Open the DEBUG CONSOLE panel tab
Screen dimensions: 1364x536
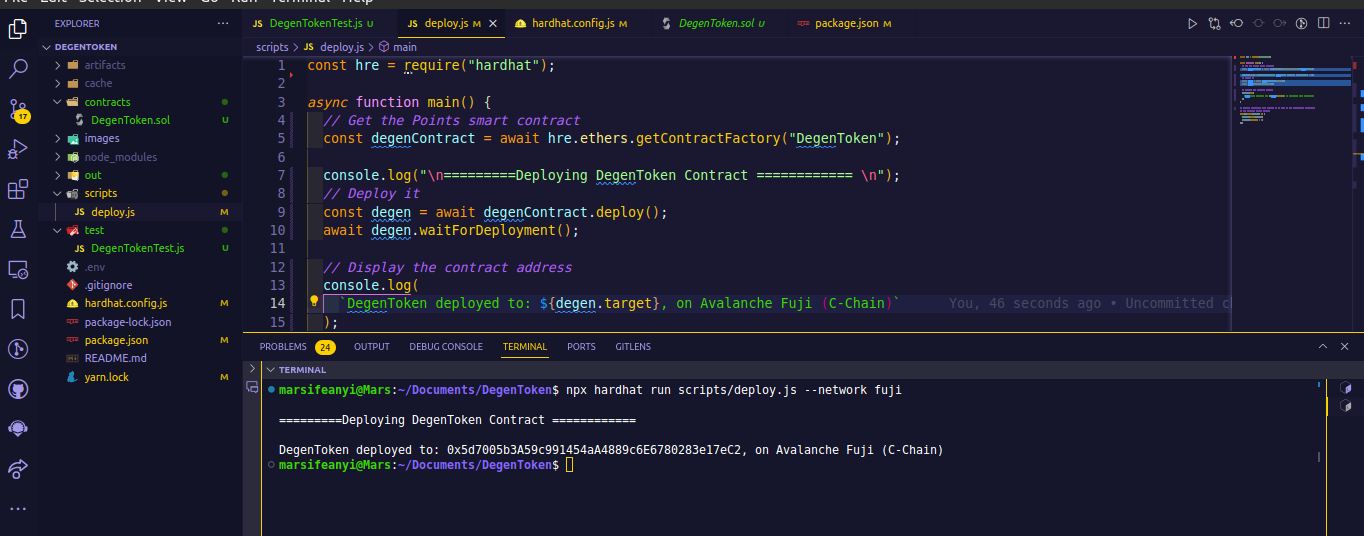click(x=446, y=347)
